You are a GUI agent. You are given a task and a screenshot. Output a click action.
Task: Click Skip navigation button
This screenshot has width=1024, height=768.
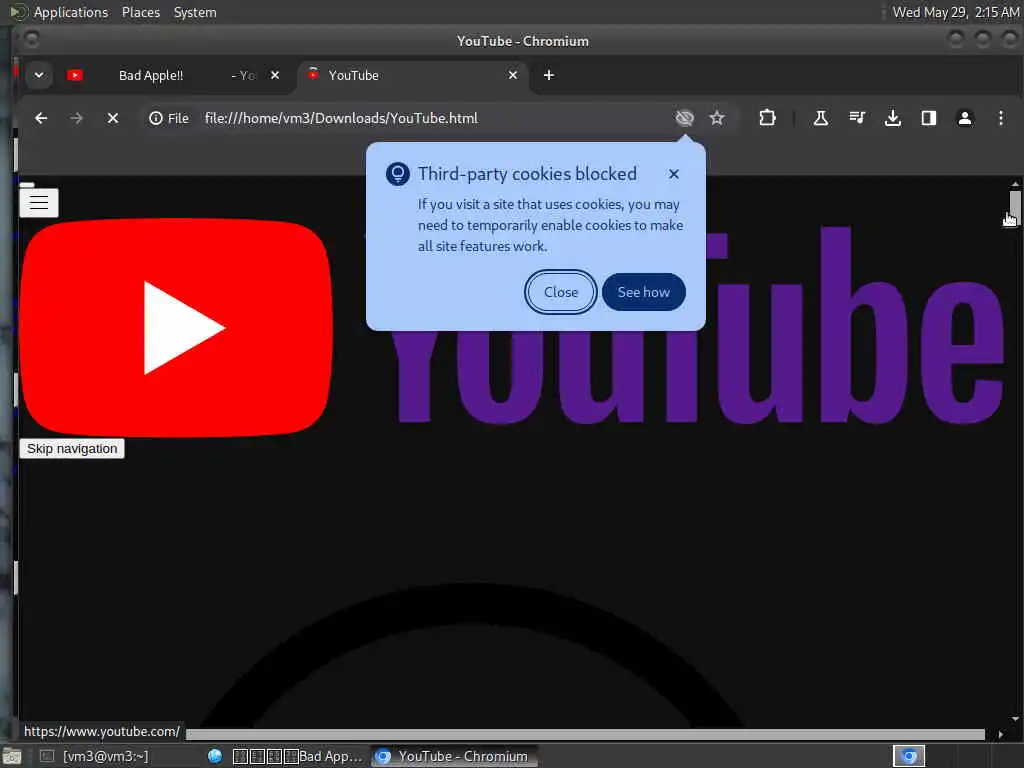[x=72, y=449]
